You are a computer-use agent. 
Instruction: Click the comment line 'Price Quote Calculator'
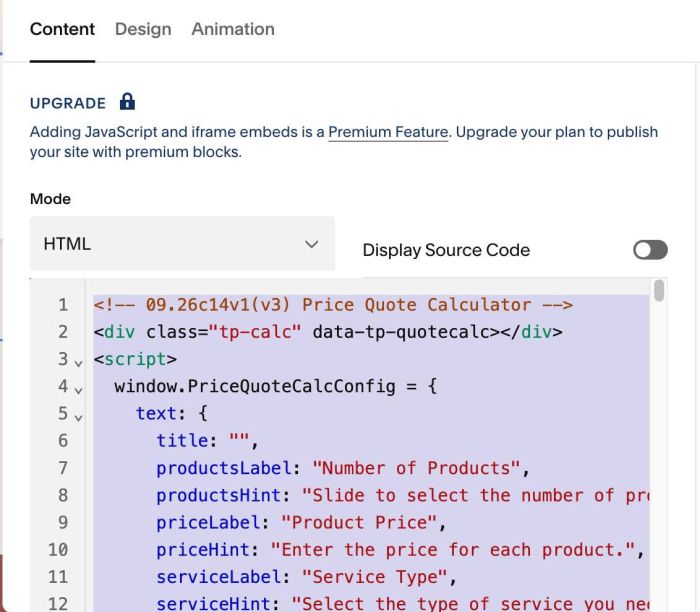(x=333, y=305)
